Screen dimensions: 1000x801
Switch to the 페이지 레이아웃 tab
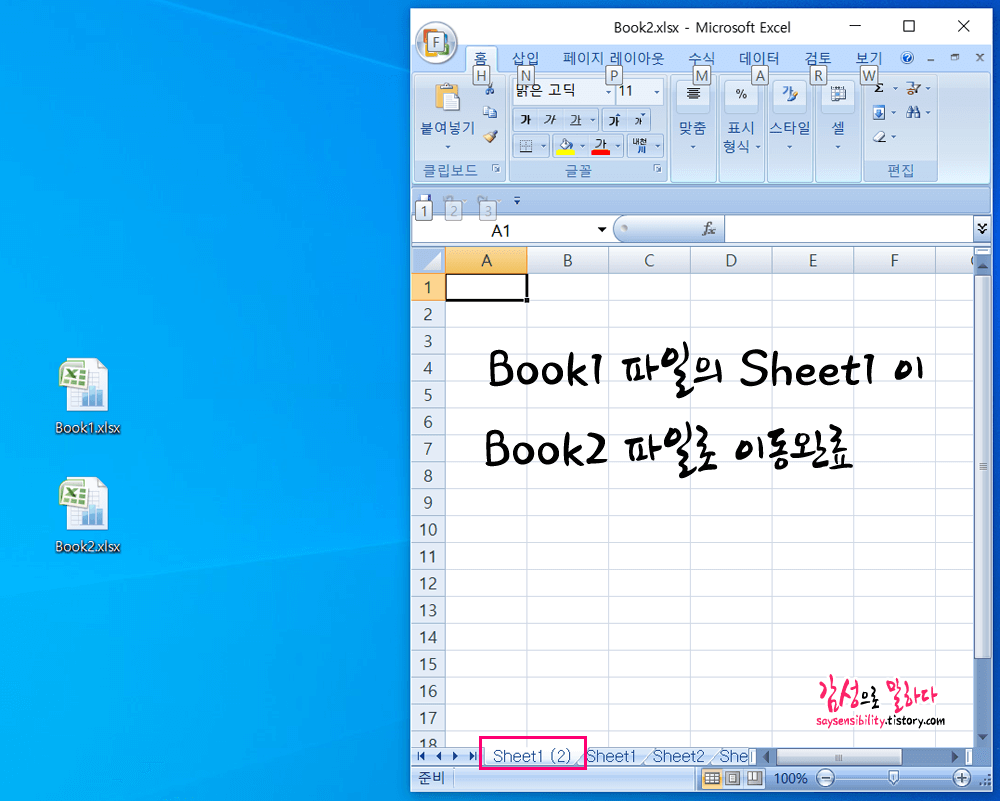click(x=614, y=59)
